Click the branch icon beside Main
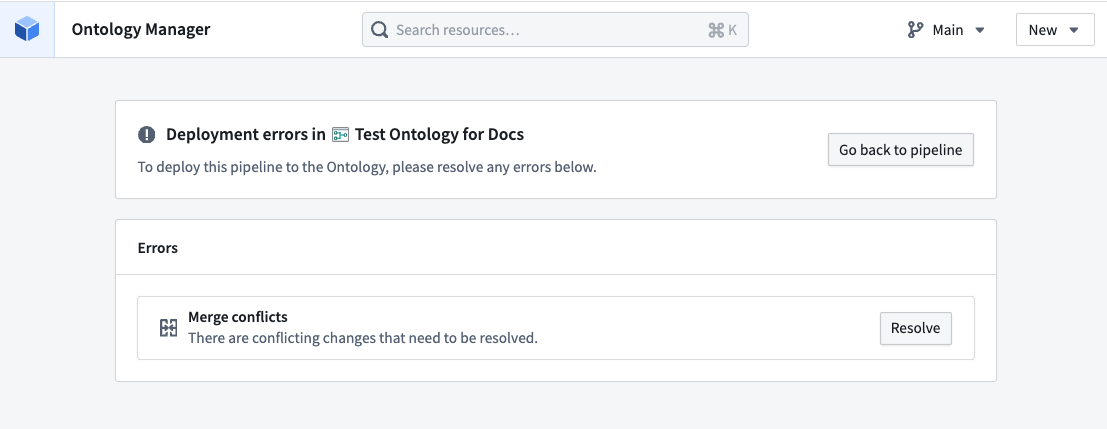 coord(915,30)
